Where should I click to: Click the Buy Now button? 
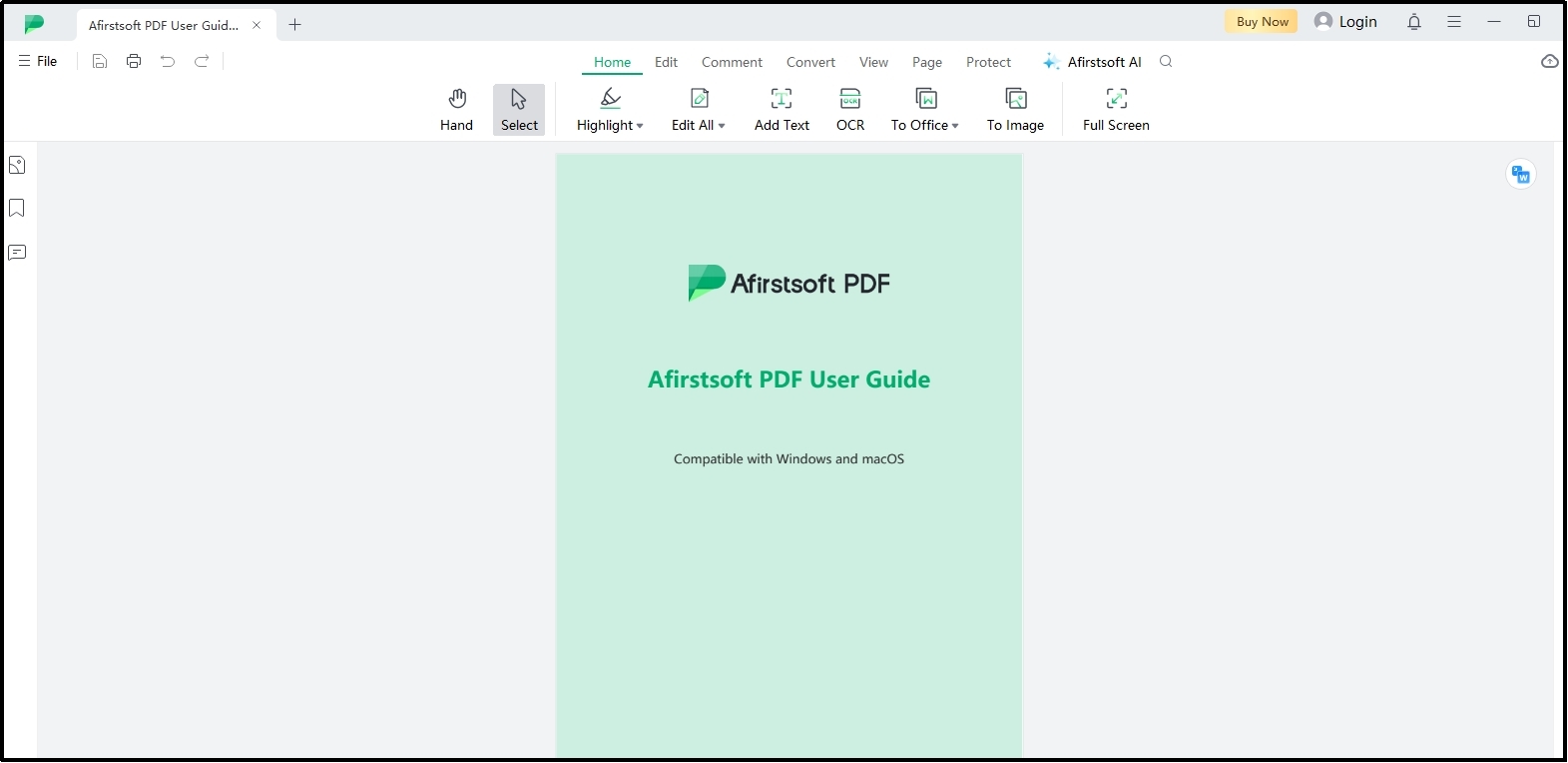point(1262,22)
